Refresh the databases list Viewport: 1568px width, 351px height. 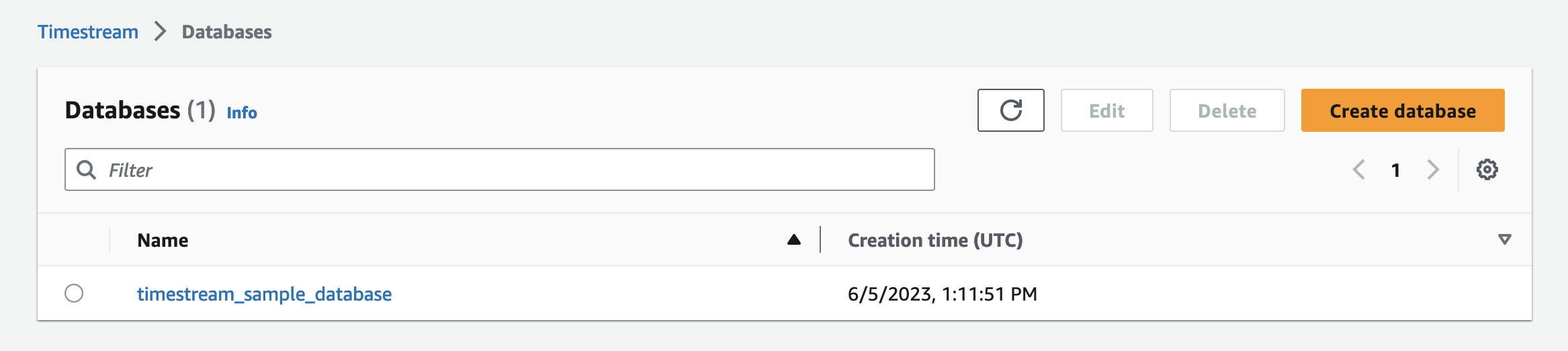tap(1010, 110)
